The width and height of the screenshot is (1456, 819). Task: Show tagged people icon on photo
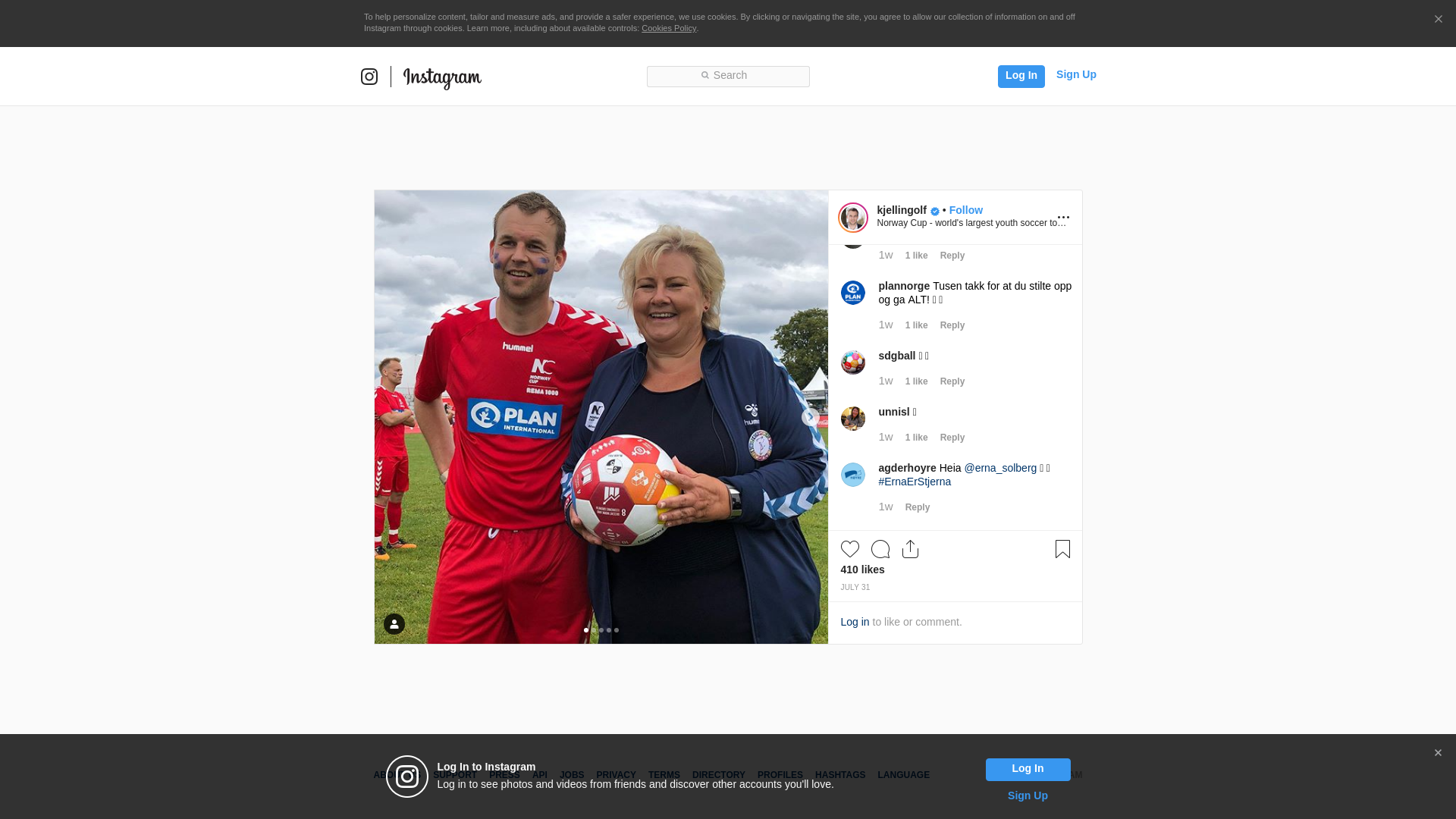click(394, 624)
